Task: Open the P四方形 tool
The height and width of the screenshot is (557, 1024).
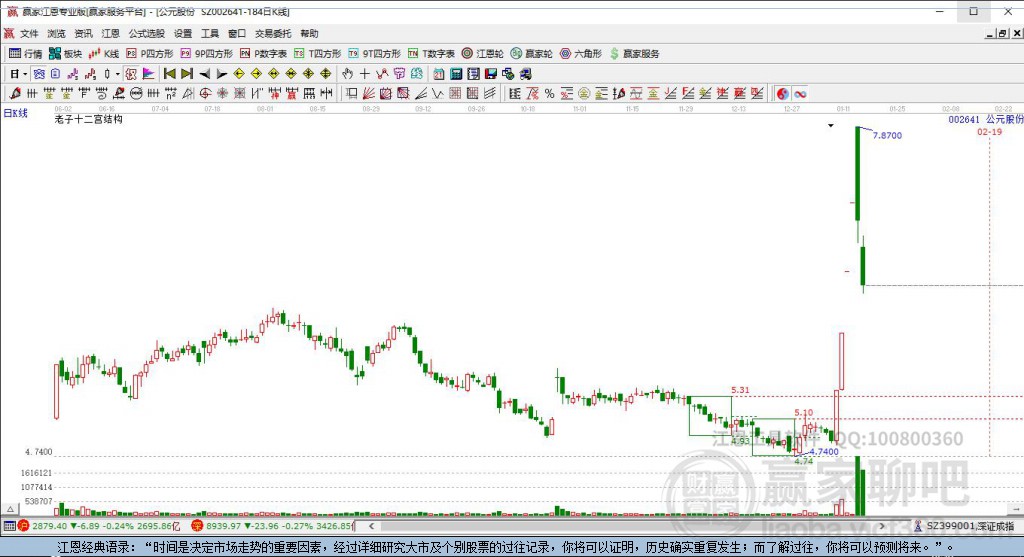Action: 150,54
